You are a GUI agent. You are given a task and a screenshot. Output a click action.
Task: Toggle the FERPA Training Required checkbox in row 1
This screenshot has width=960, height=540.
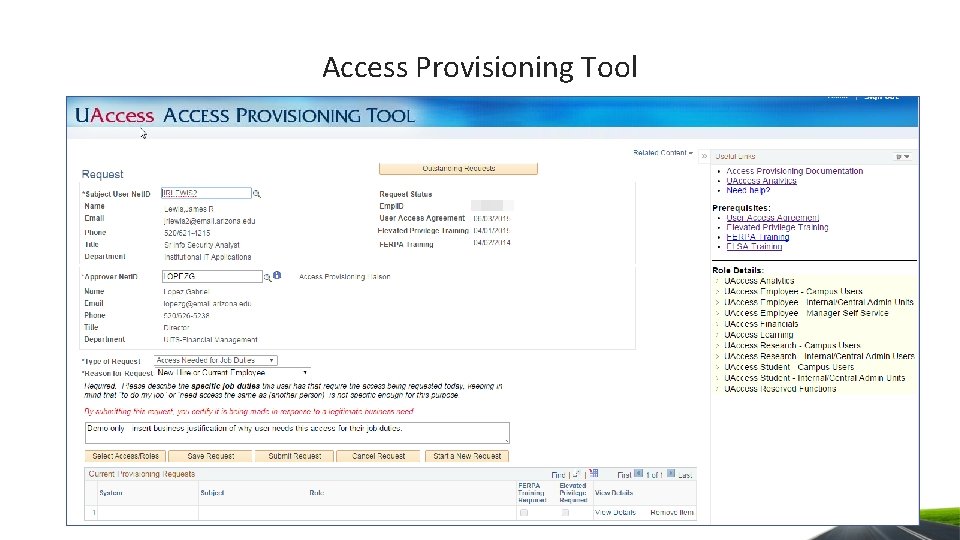tap(524, 512)
